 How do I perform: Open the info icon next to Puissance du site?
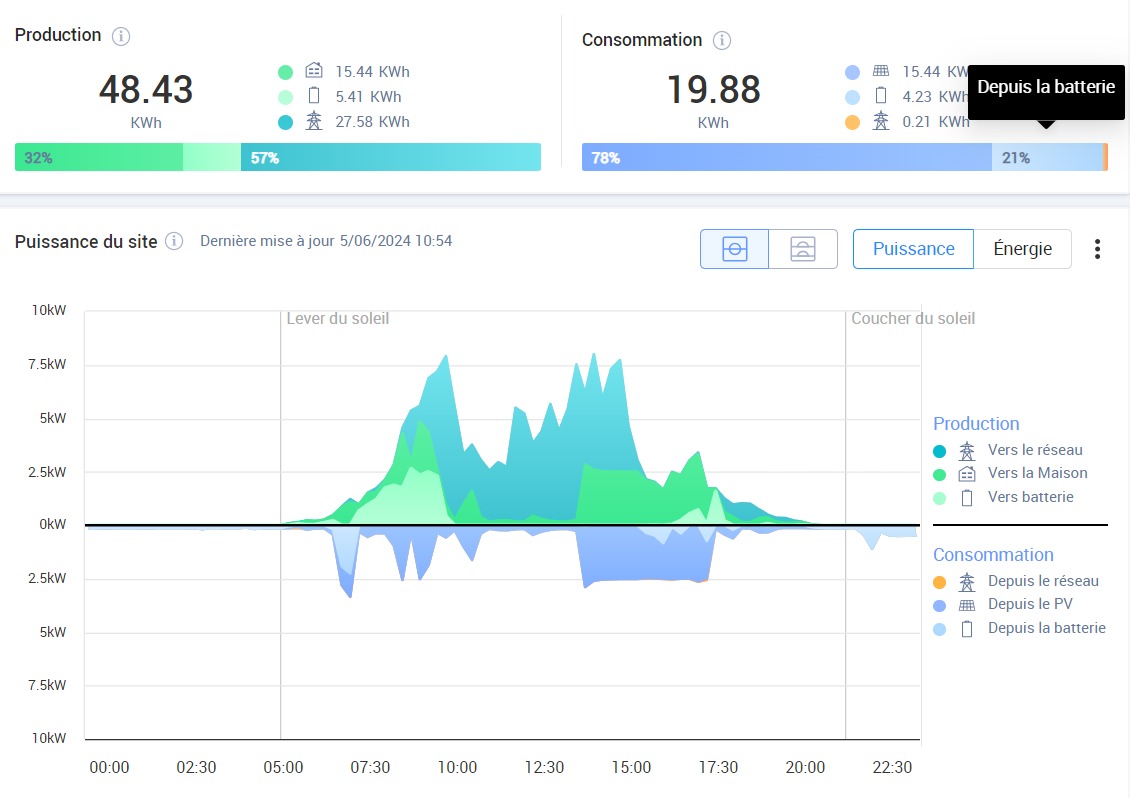[174, 241]
